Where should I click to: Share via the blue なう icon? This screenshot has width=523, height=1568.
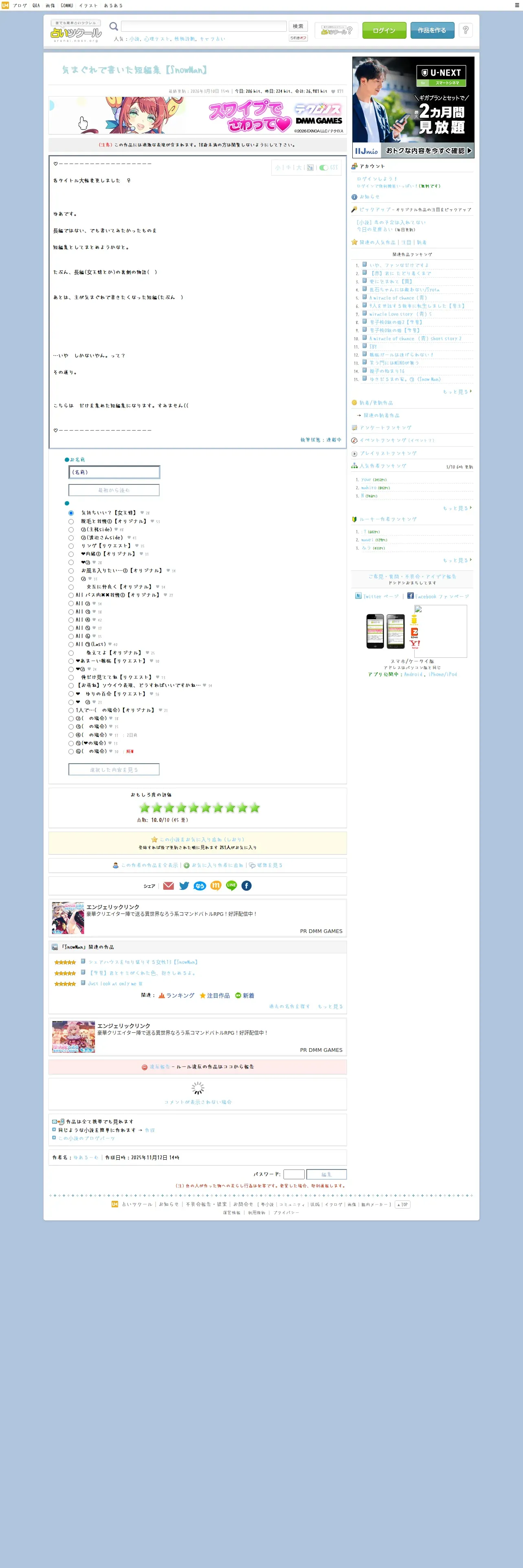[x=200, y=886]
